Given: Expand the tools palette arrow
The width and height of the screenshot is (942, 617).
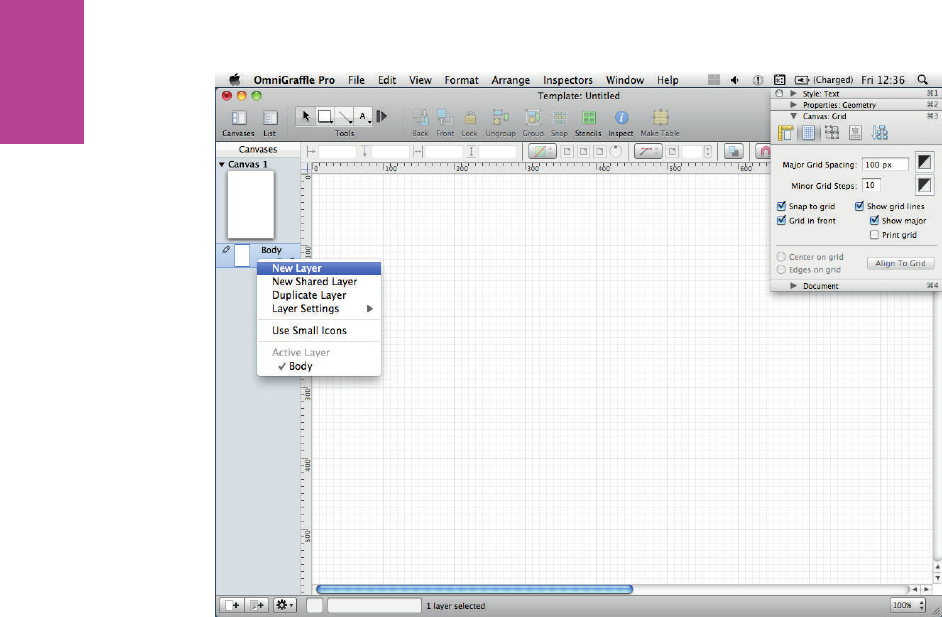Looking at the screenshot, I should [381, 115].
